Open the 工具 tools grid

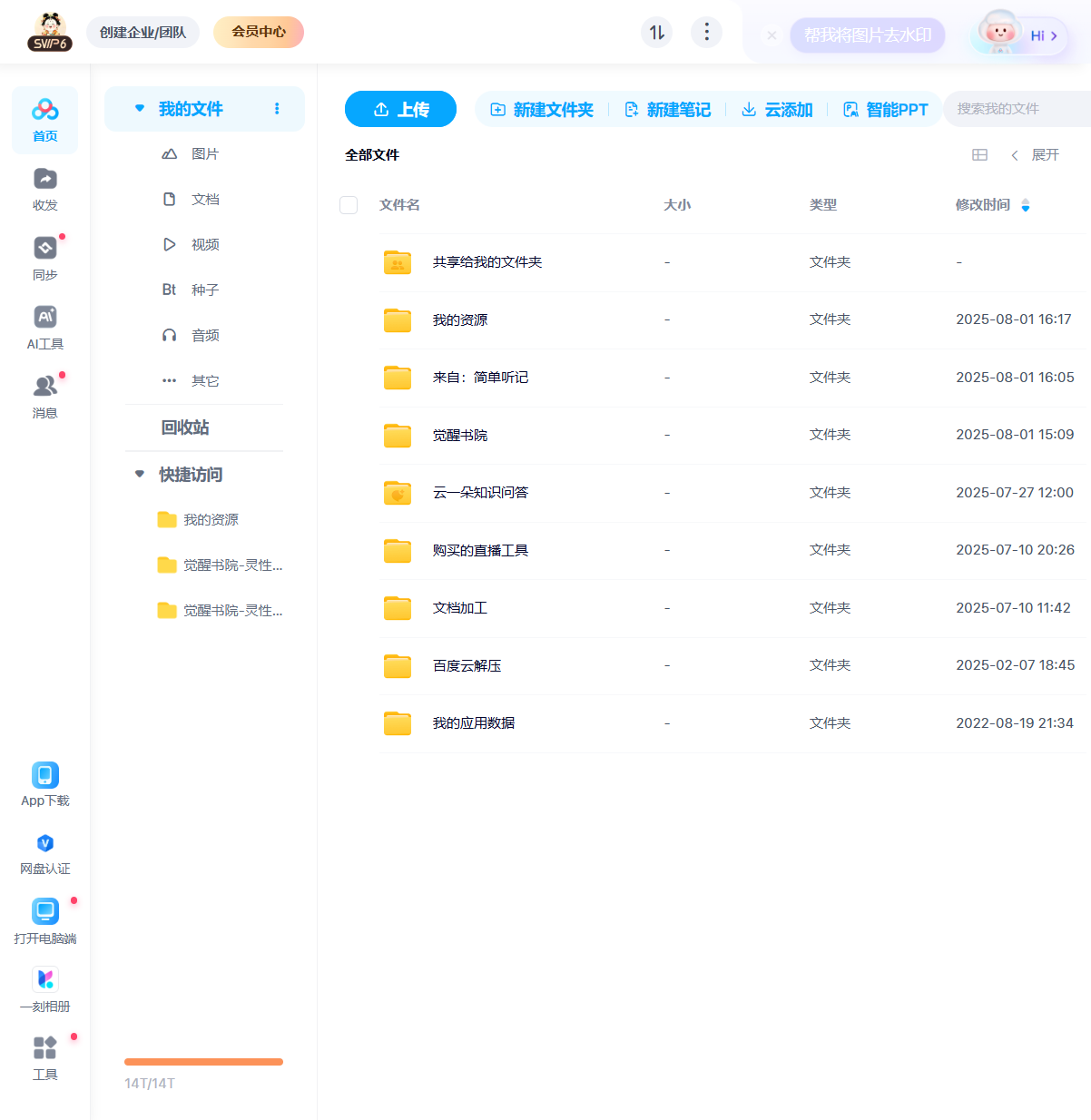(x=45, y=1047)
